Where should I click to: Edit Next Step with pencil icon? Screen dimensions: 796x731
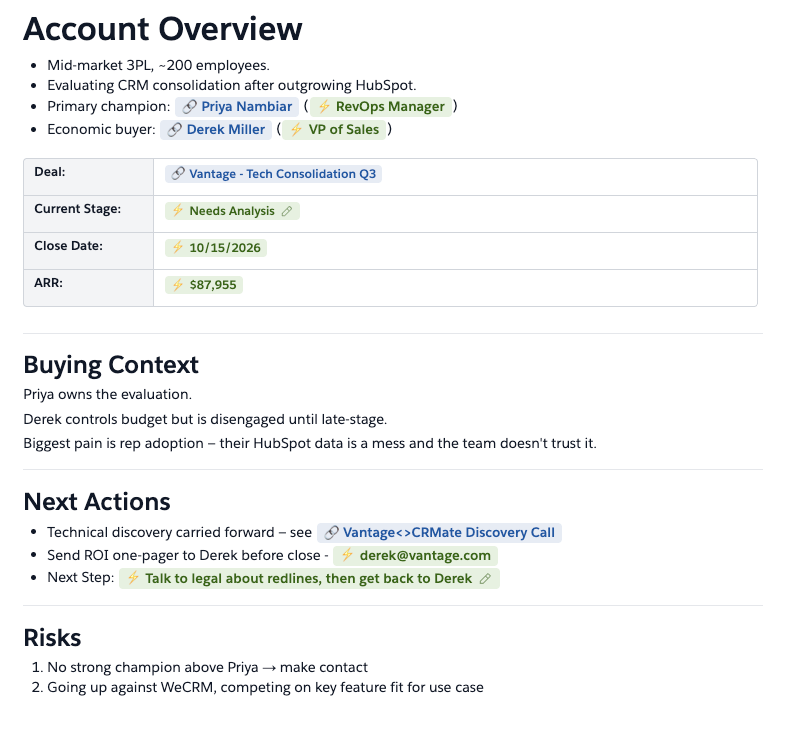485,579
